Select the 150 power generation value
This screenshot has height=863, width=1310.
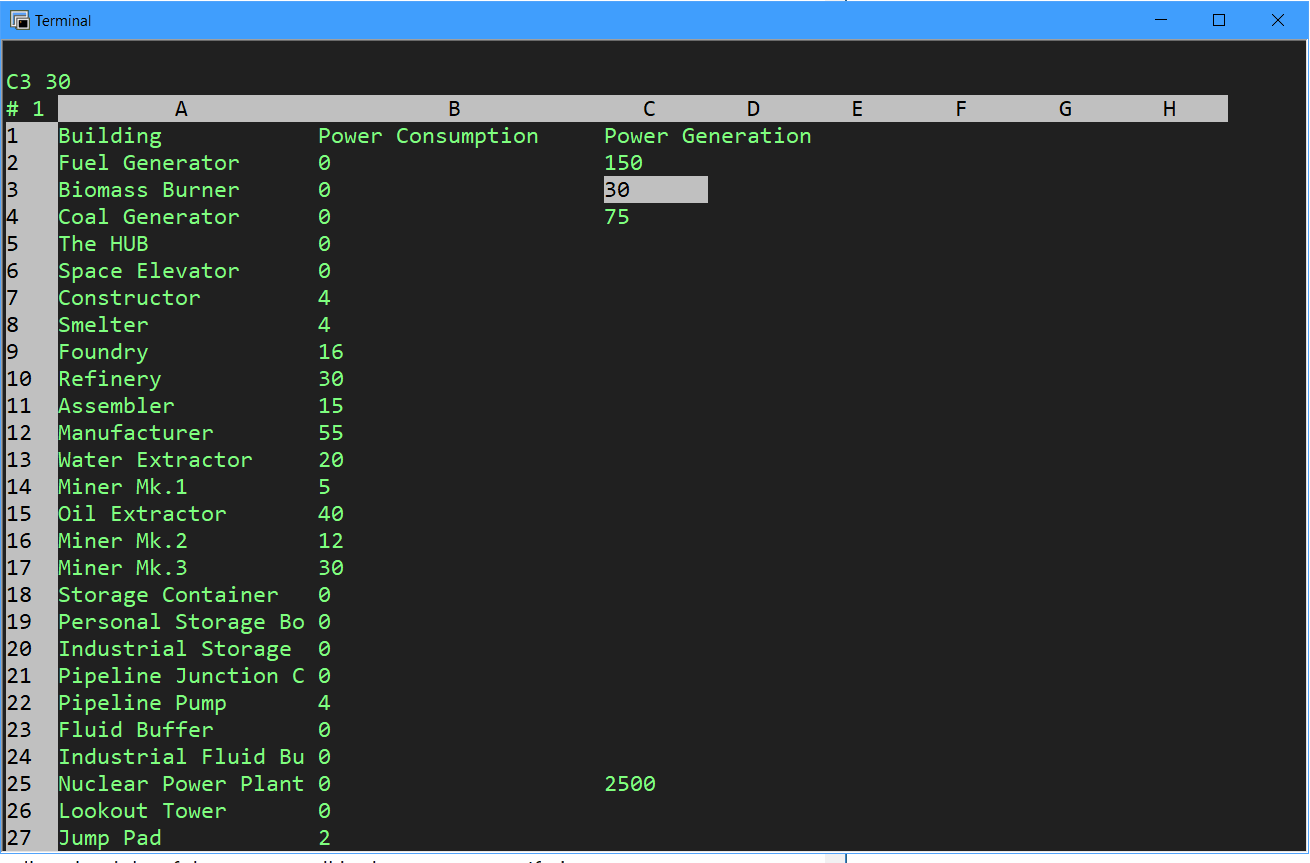click(624, 163)
